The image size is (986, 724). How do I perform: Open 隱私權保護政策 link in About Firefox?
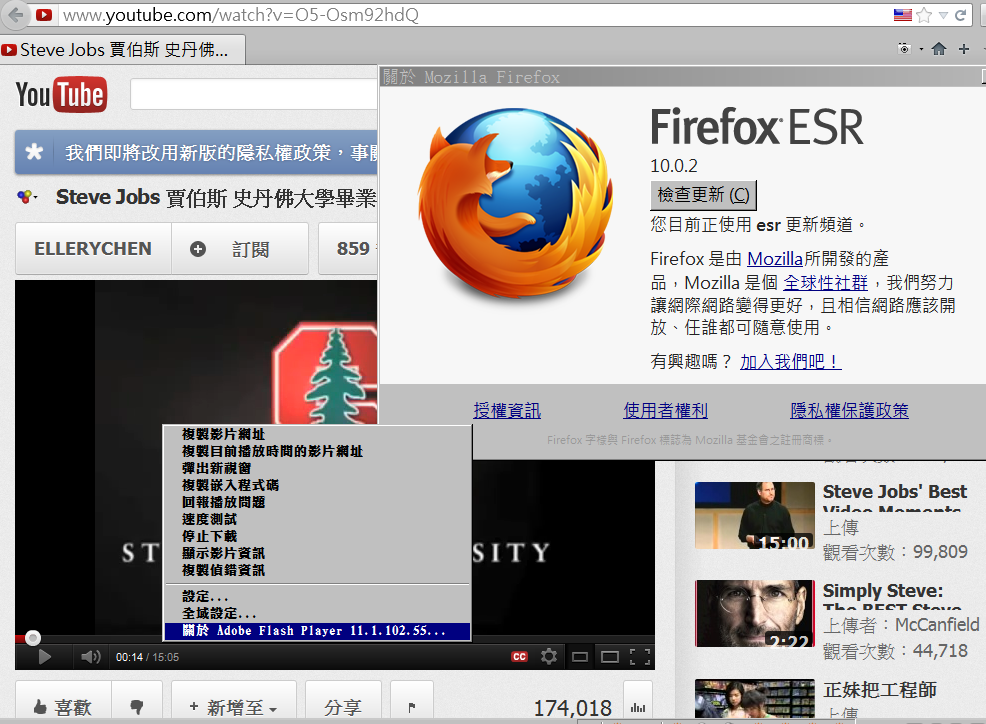[x=849, y=411]
